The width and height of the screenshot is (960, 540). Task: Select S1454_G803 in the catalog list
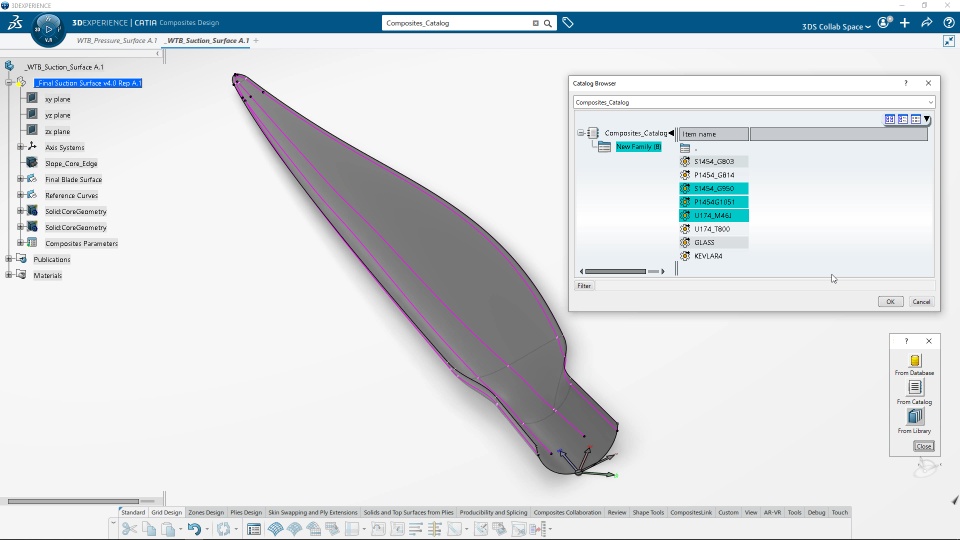coord(714,162)
